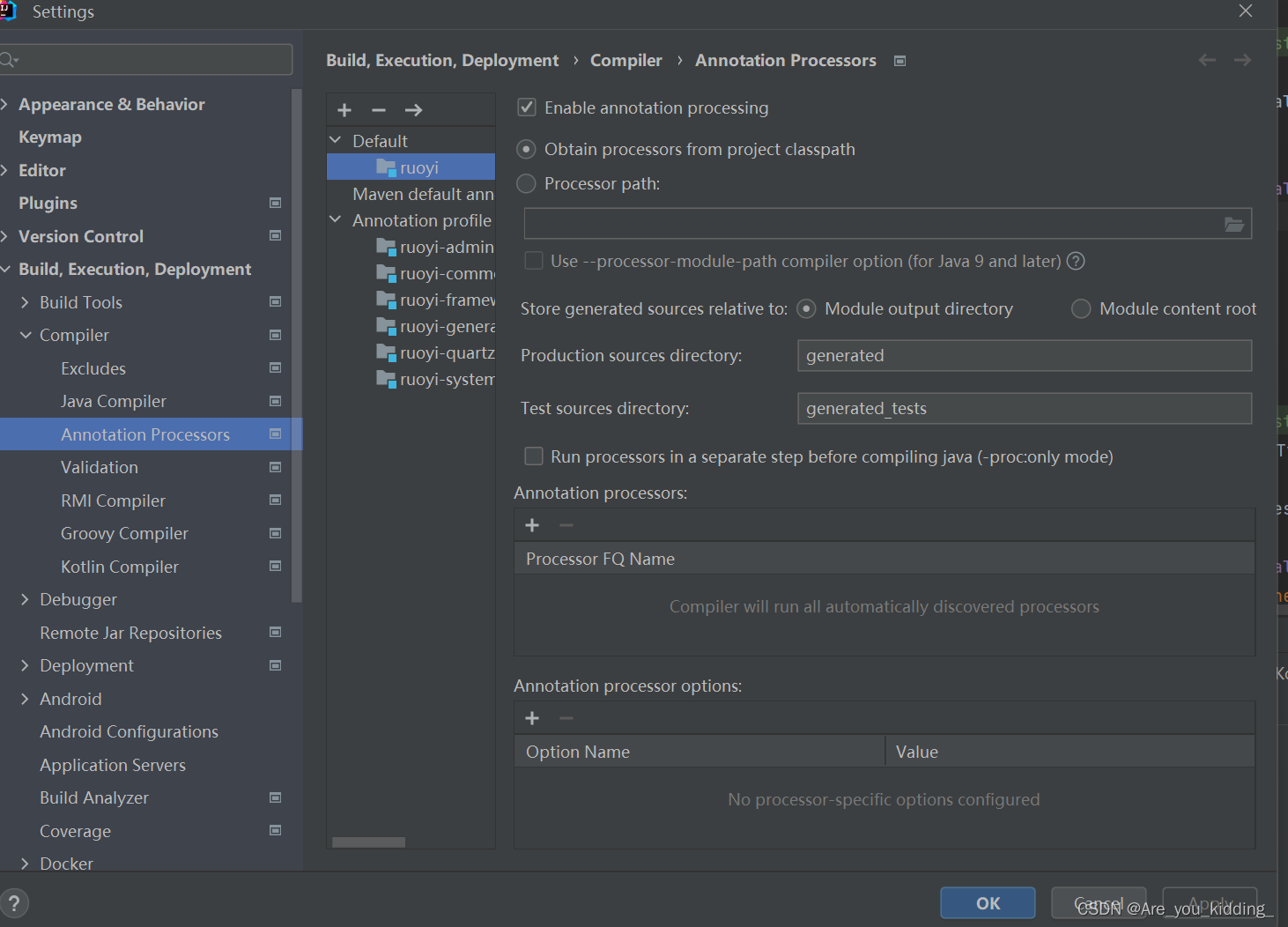This screenshot has width=1288, height=927.
Task: Open the Compiler breadcrumb item
Action: (625, 60)
